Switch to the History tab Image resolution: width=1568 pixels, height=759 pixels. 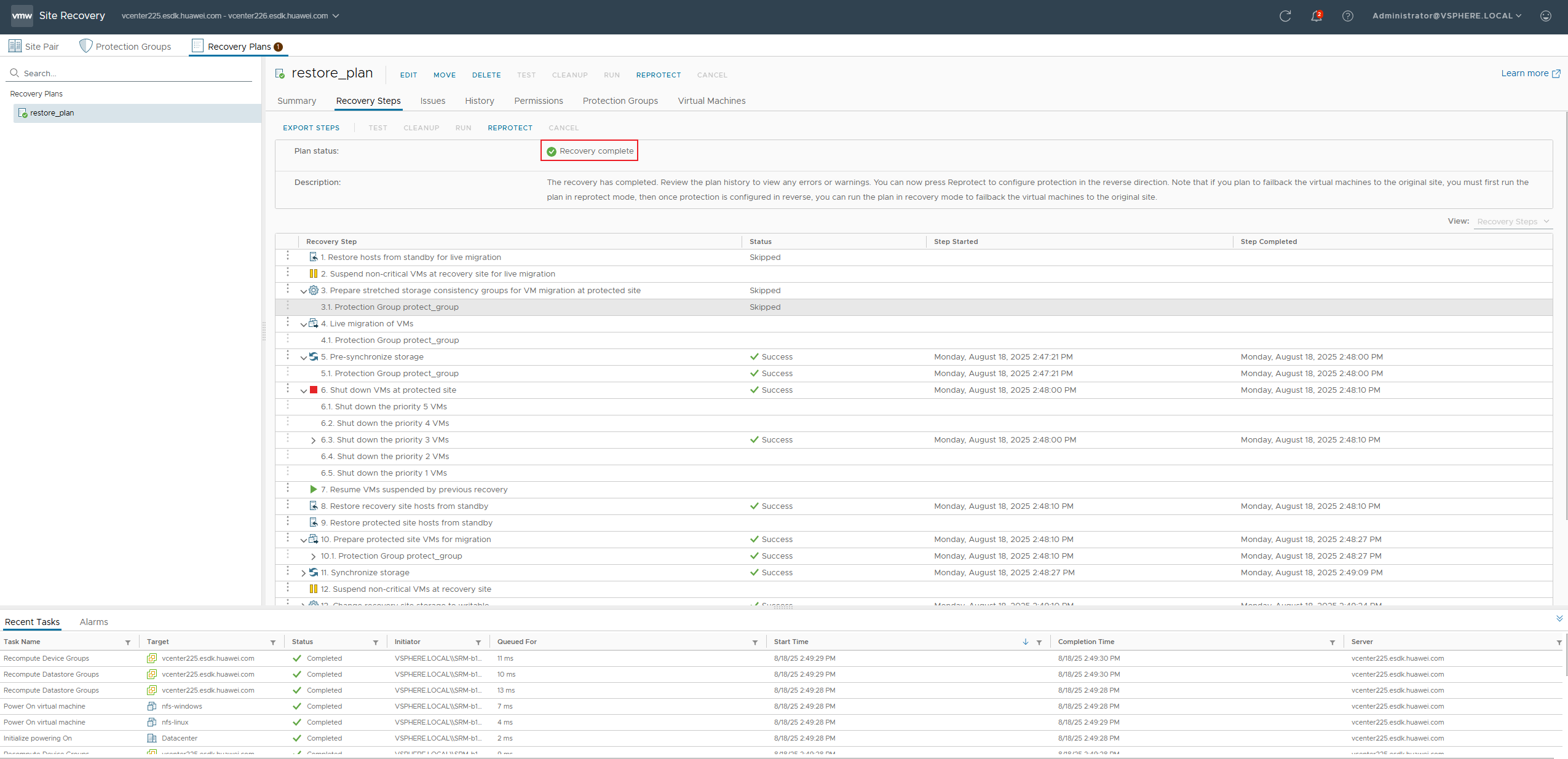(x=480, y=101)
